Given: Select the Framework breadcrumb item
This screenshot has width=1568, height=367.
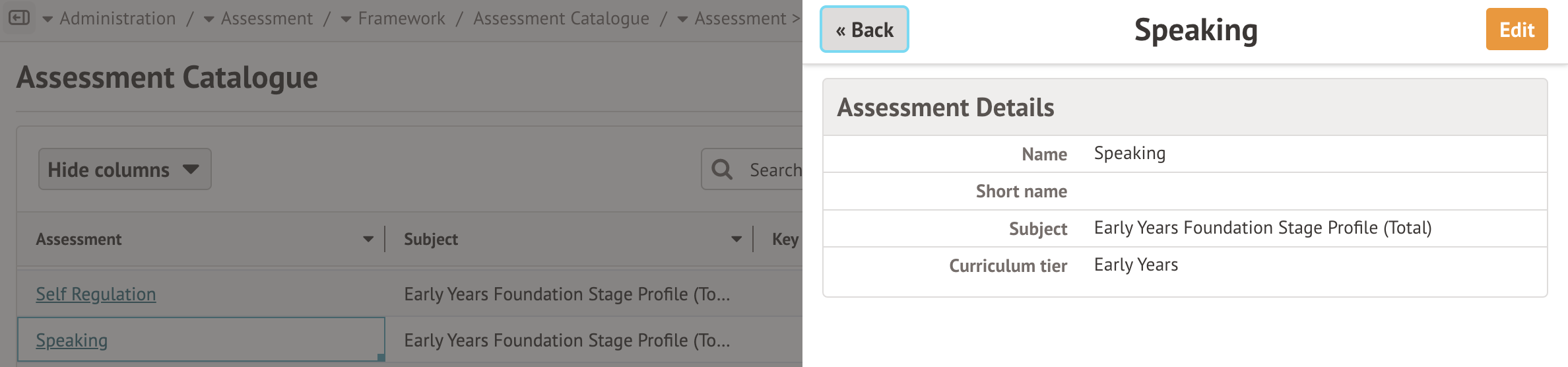Looking at the screenshot, I should click(x=401, y=18).
